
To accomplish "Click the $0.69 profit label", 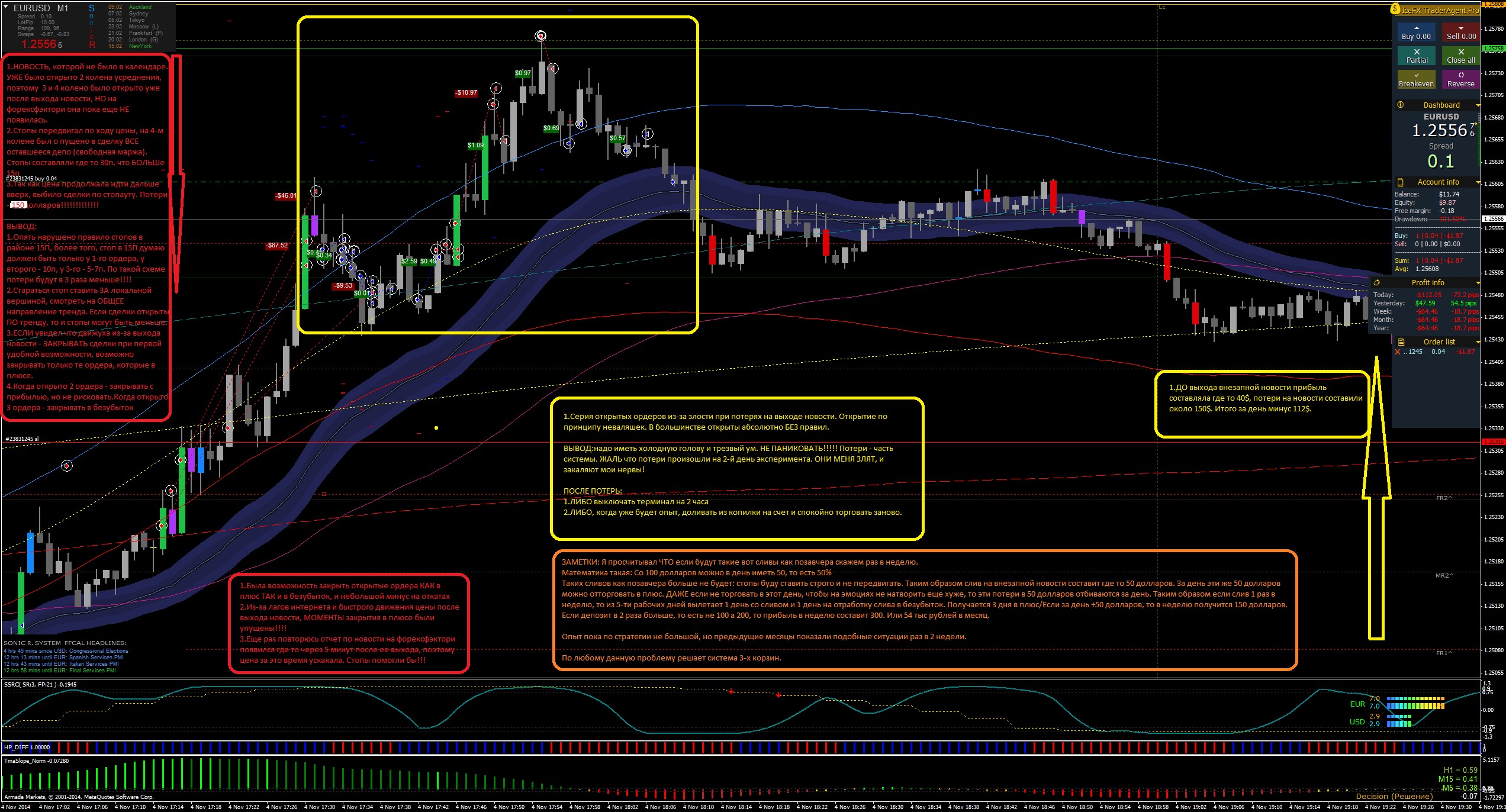I will click(551, 128).
